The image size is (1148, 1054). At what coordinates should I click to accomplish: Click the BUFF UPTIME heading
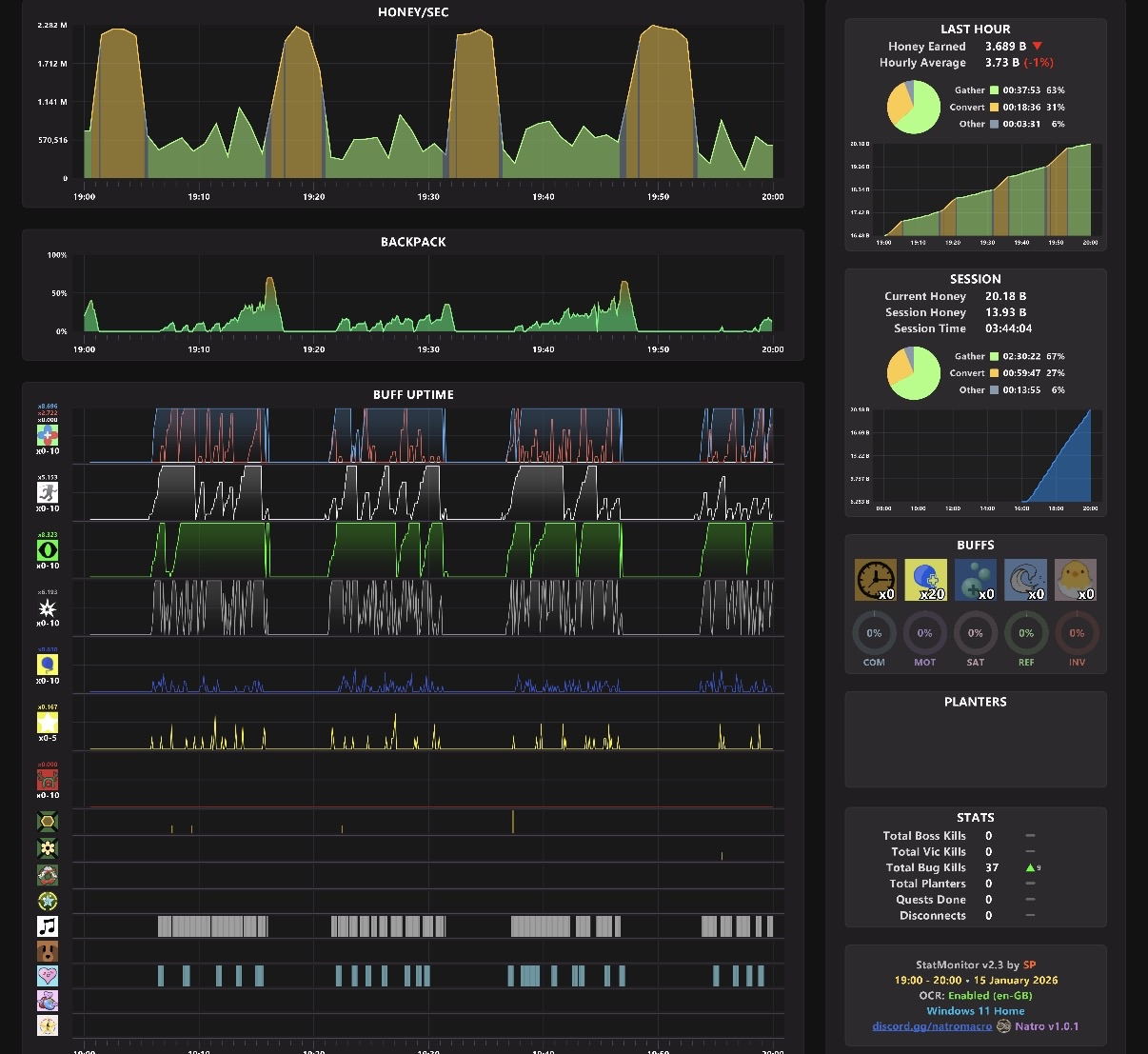click(x=413, y=394)
